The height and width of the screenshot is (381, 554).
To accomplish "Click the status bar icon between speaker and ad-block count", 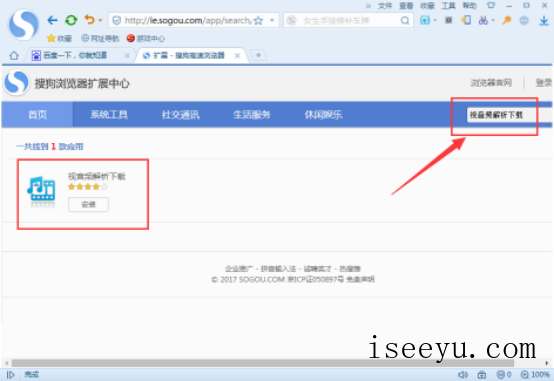I will (x=482, y=374).
